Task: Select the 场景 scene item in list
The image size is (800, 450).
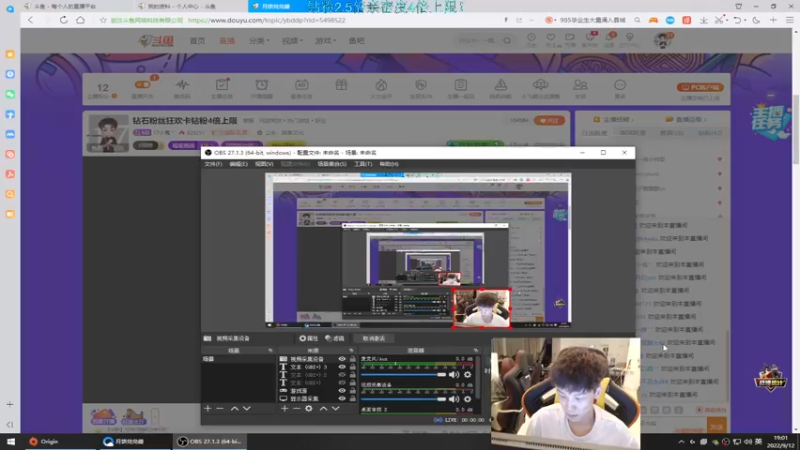Action: (x=238, y=359)
